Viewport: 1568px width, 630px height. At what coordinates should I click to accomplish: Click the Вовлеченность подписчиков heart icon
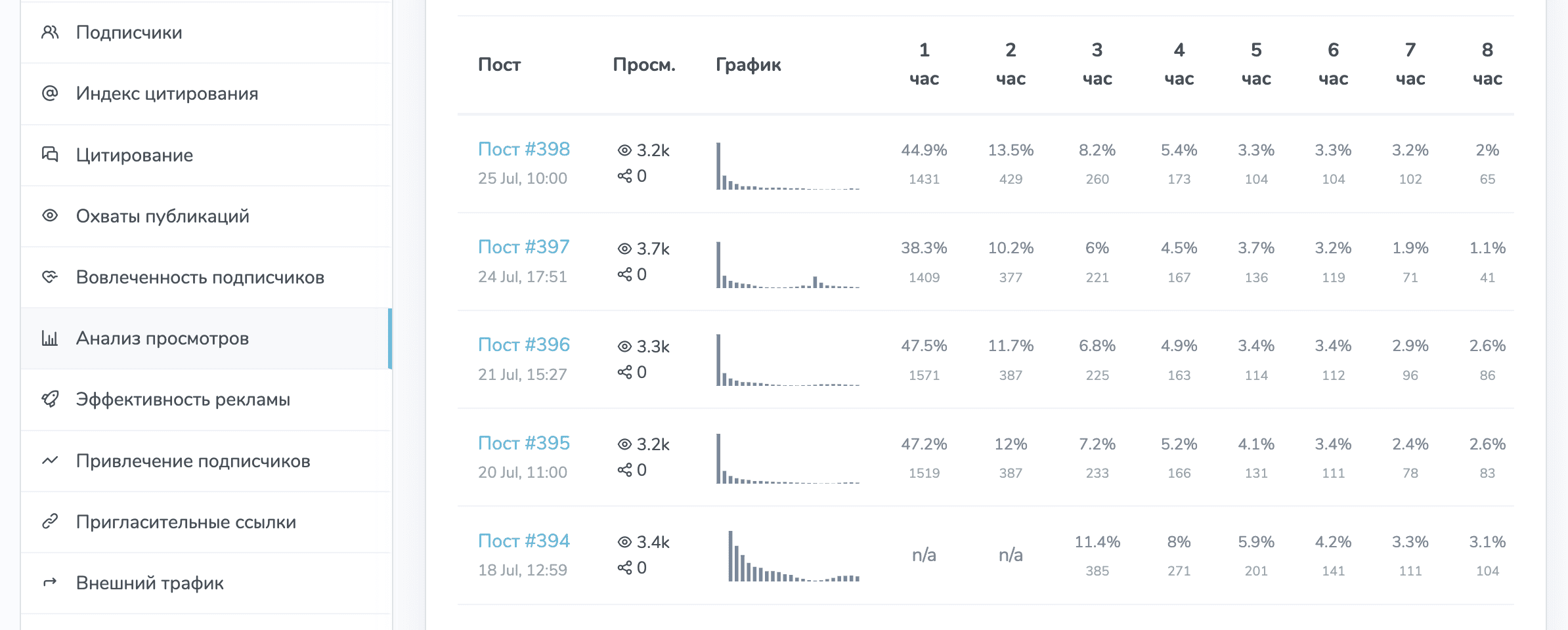click(50, 277)
